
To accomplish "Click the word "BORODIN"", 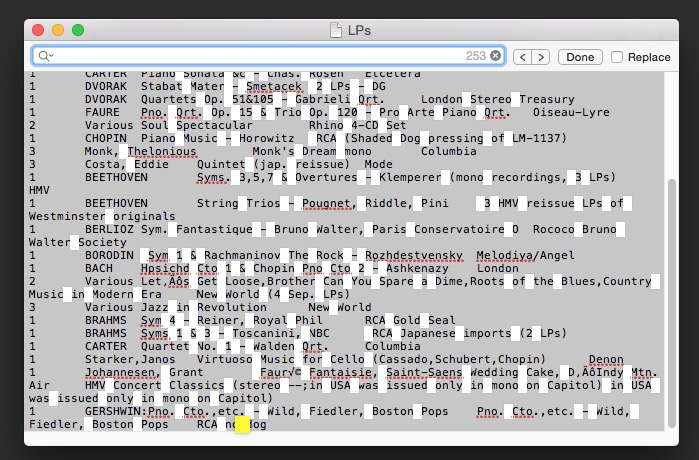I will [x=109, y=256].
